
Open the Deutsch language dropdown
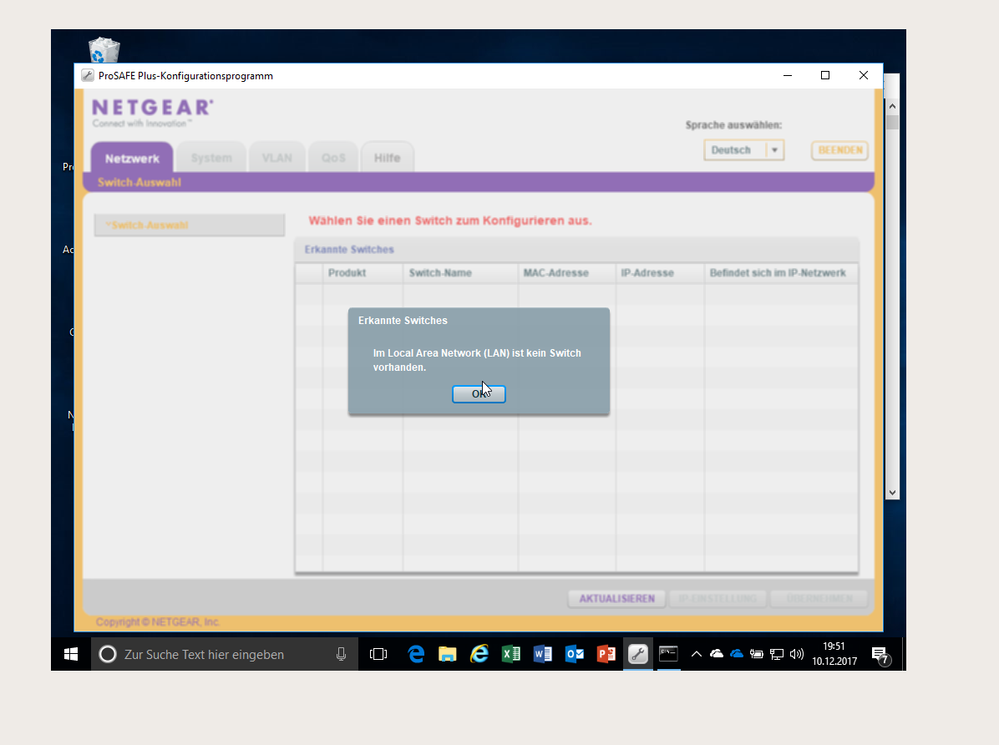pyautogui.click(x=744, y=150)
